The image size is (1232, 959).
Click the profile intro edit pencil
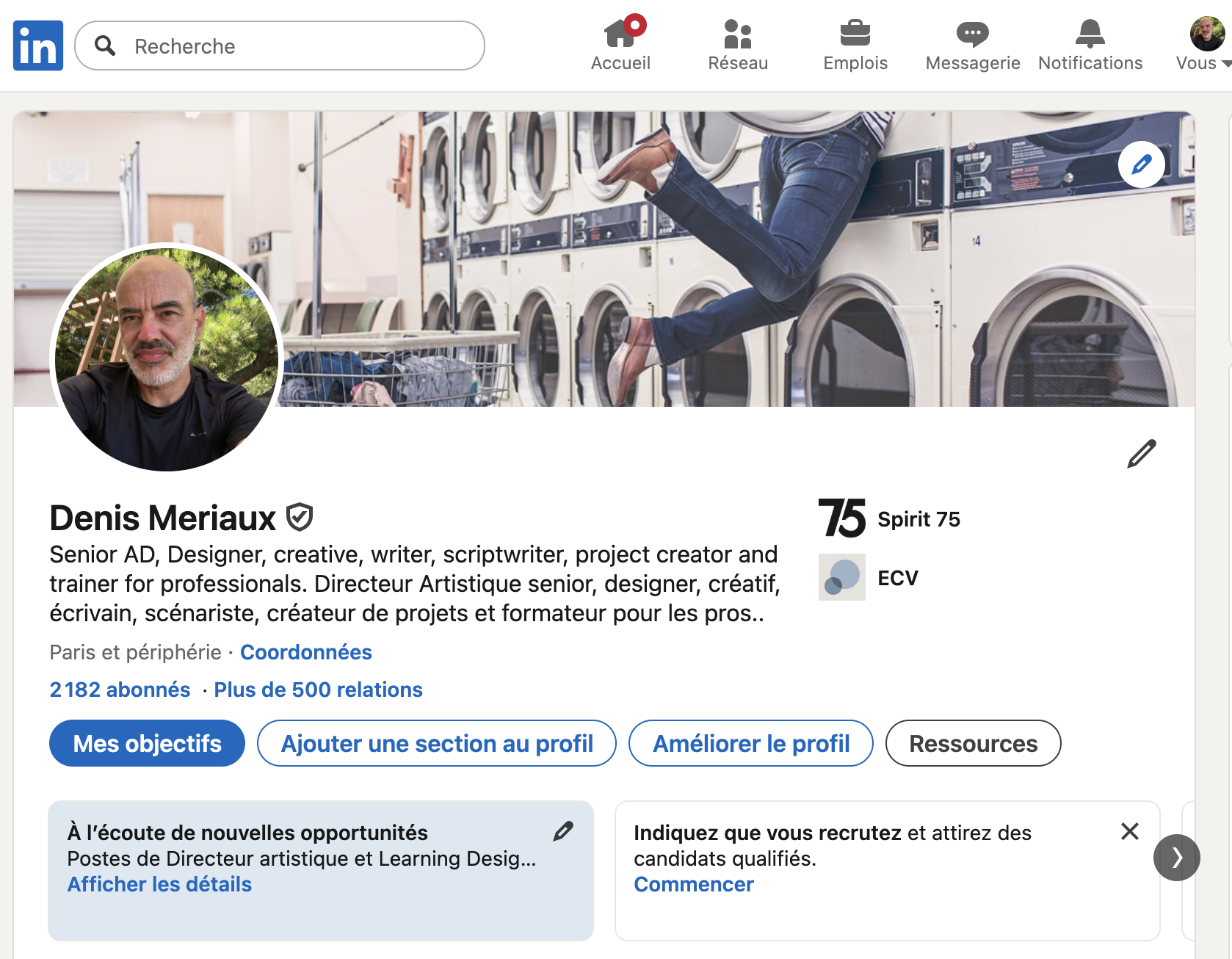[1141, 454]
